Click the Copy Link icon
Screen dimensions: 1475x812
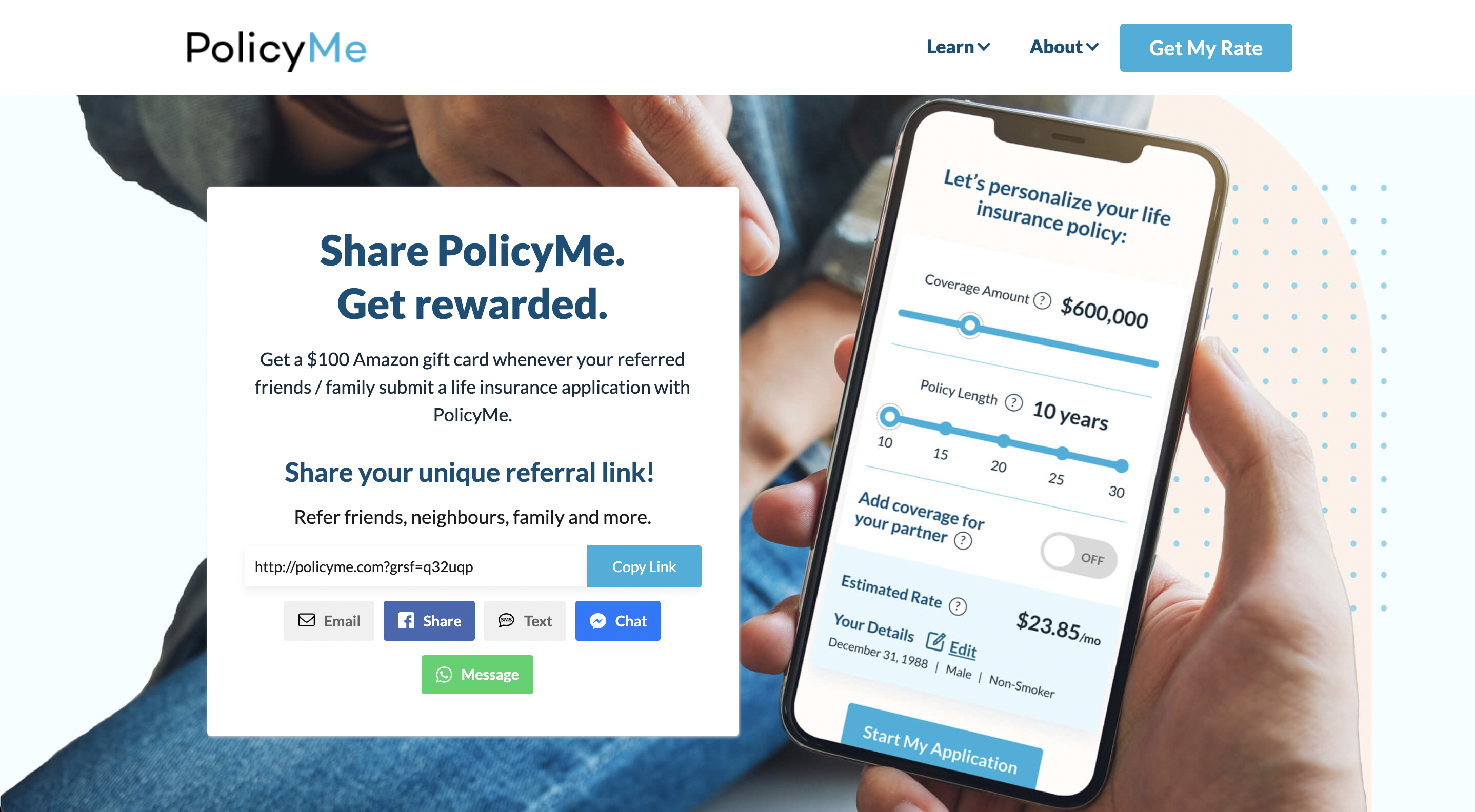coord(644,566)
